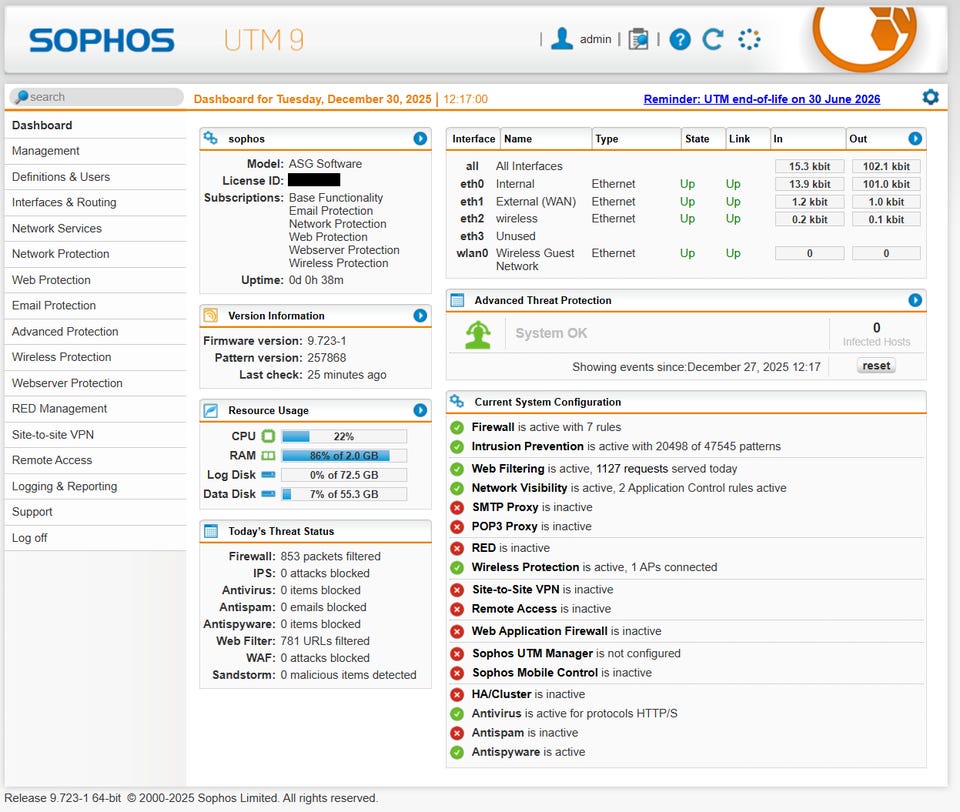Viewport: 960px width, 812px height.
Task: Click the Data Disk drive icon
Action: pos(268,494)
